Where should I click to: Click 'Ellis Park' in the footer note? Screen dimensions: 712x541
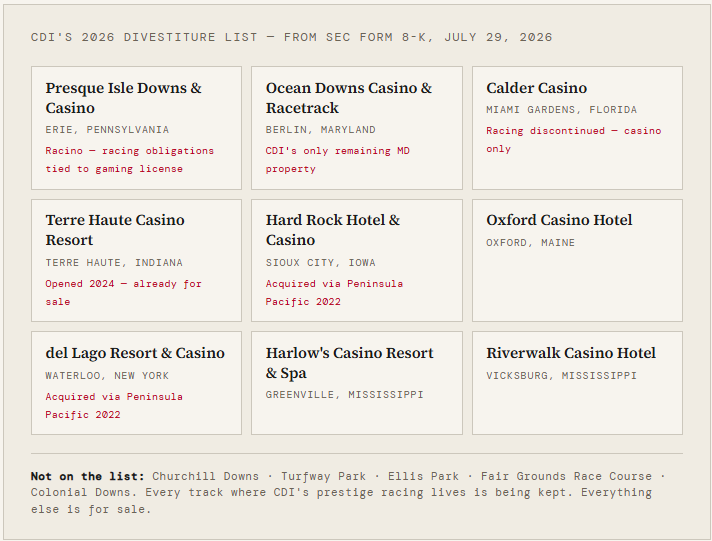coord(423,476)
